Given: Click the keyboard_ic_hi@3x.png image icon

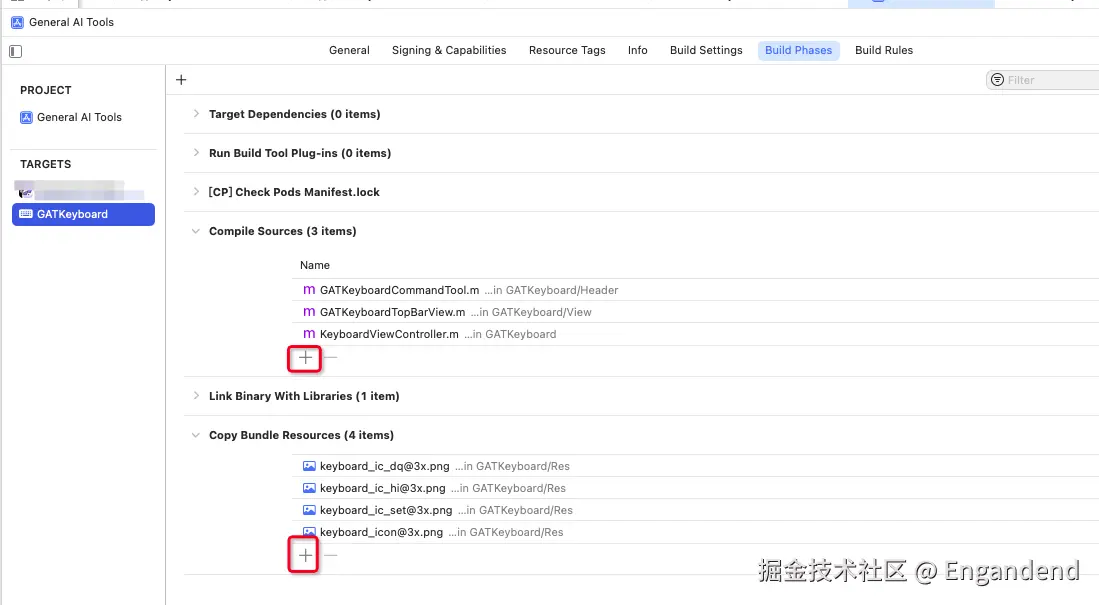Looking at the screenshot, I should point(309,488).
